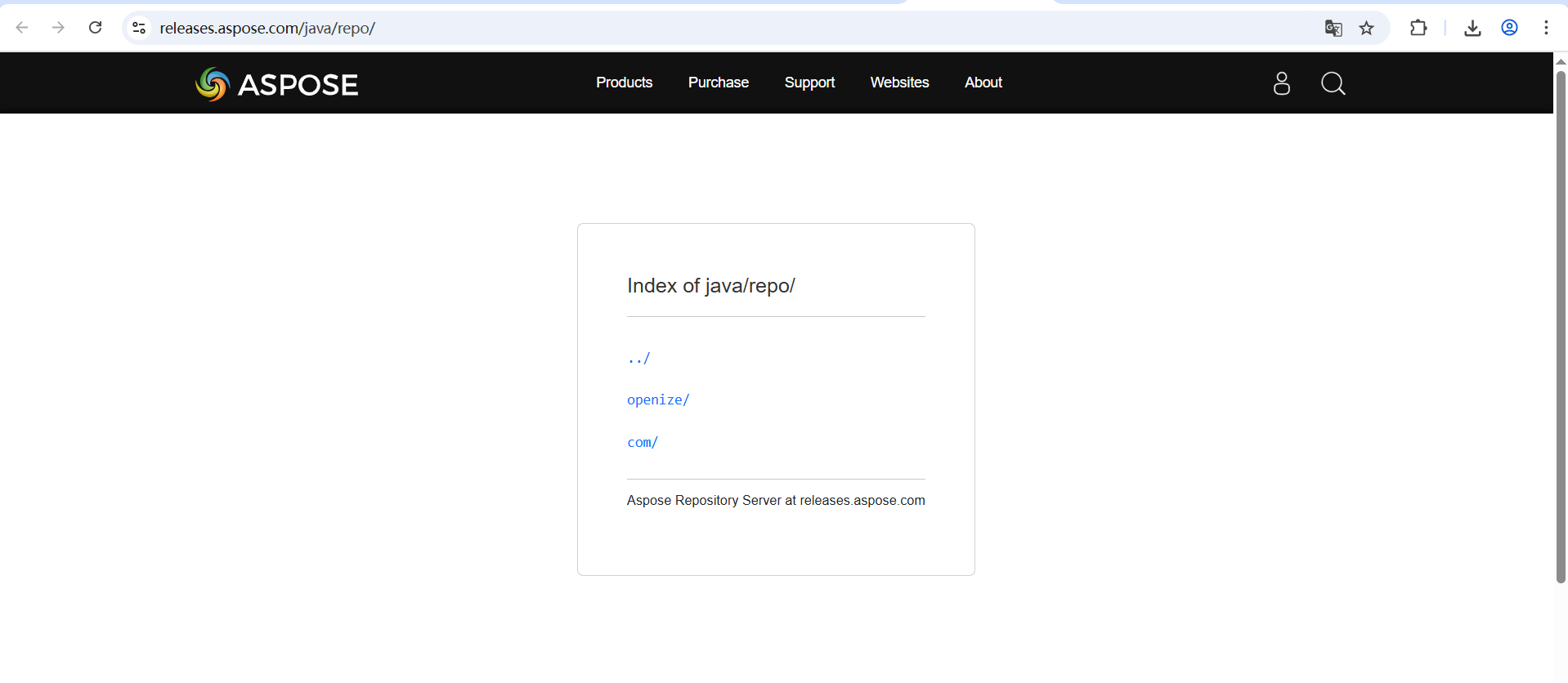This screenshot has height=683, width=1568.
Task: Open the Support menu
Action: 809,83
